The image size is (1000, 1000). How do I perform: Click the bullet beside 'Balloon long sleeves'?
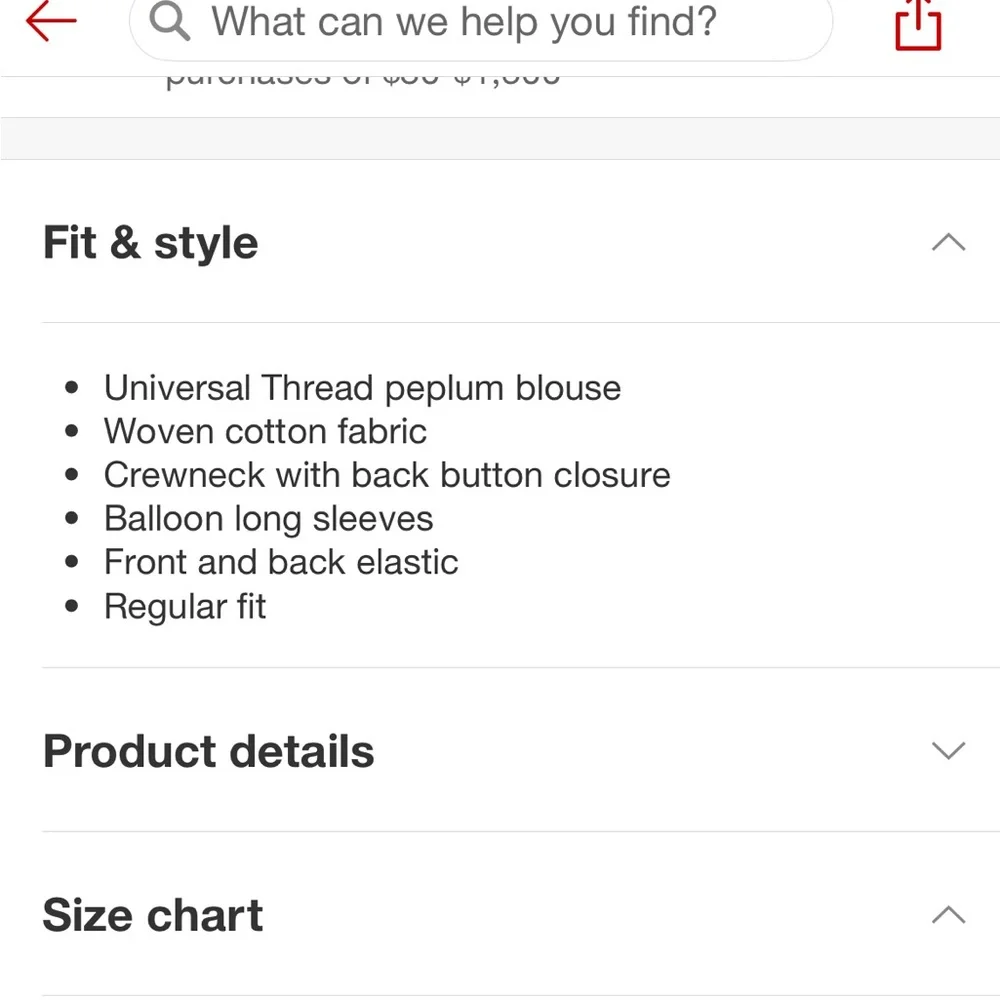tap(71, 520)
